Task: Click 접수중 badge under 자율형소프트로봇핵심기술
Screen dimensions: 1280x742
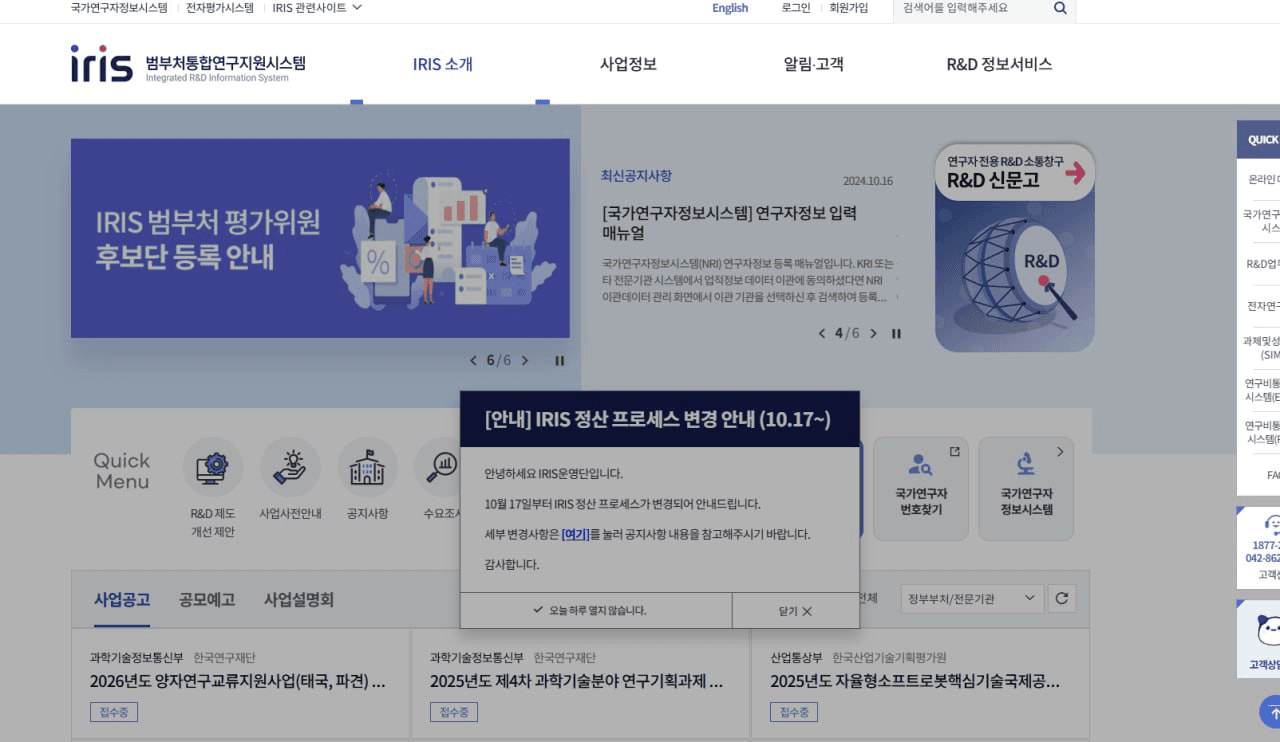Action: [x=794, y=712]
